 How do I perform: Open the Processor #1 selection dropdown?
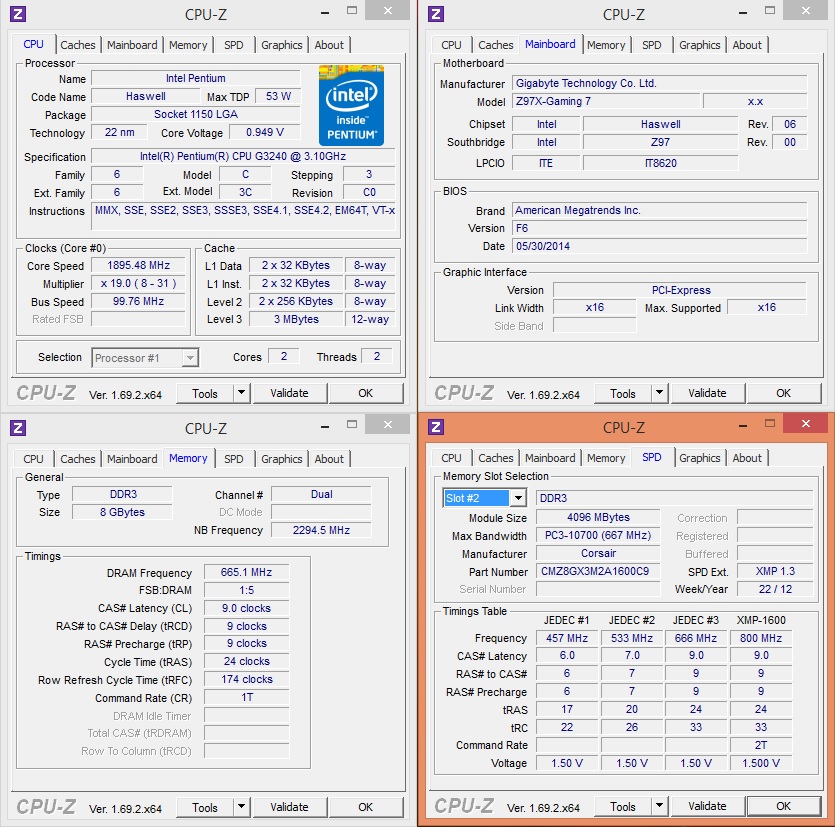(190, 358)
